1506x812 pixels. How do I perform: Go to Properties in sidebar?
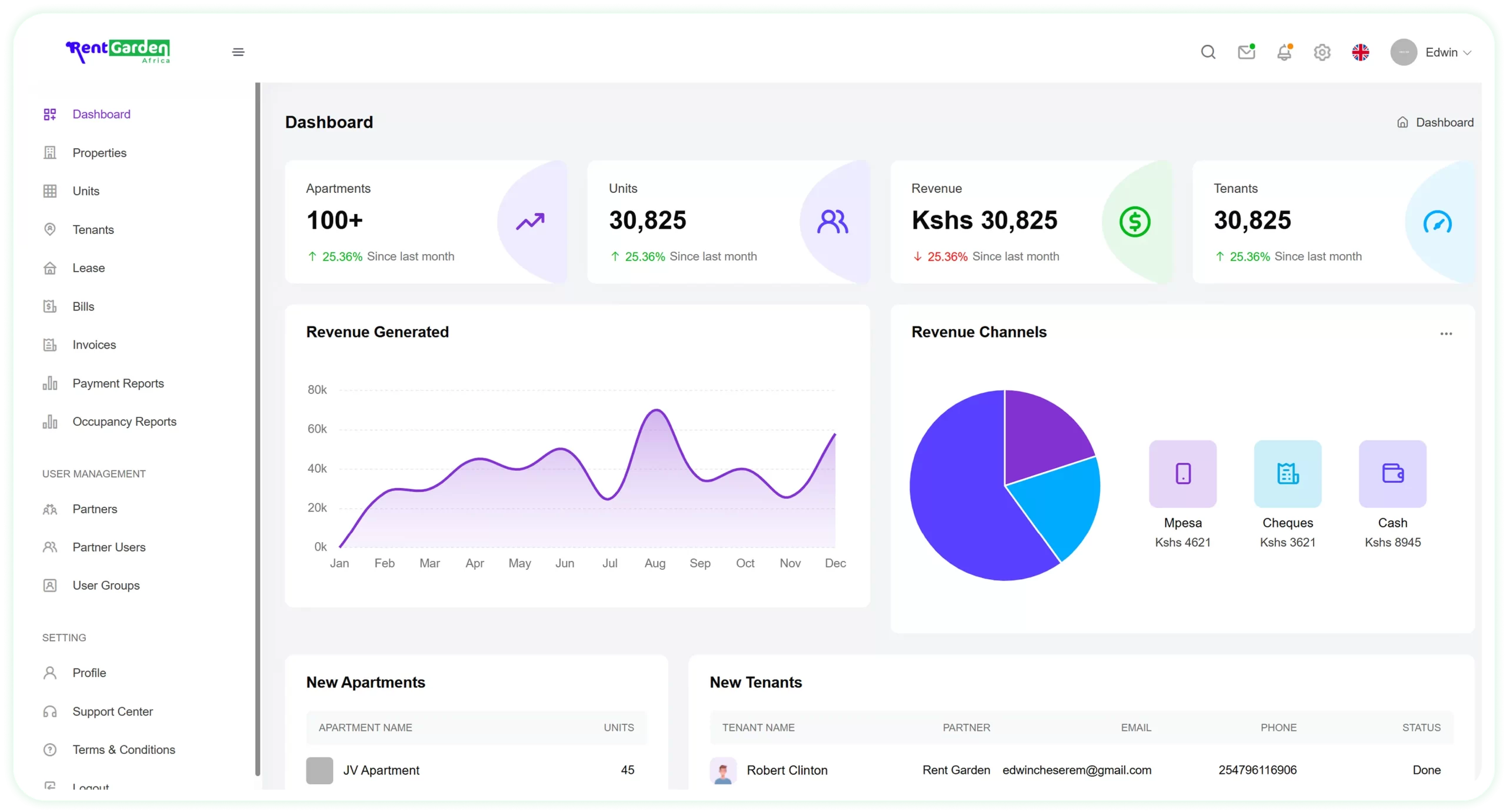(99, 153)
